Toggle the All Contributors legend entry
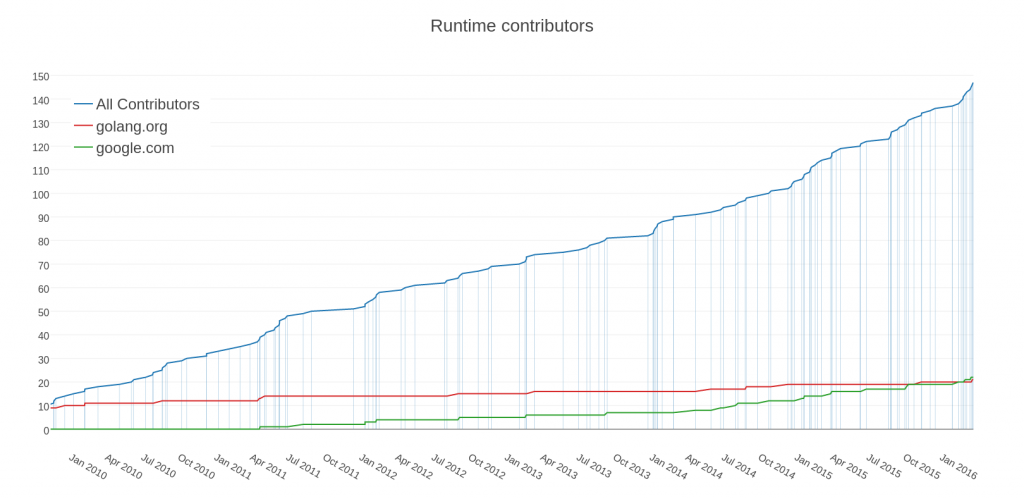This screenshot has width=1024, height=499. click(x=136, y=105)
